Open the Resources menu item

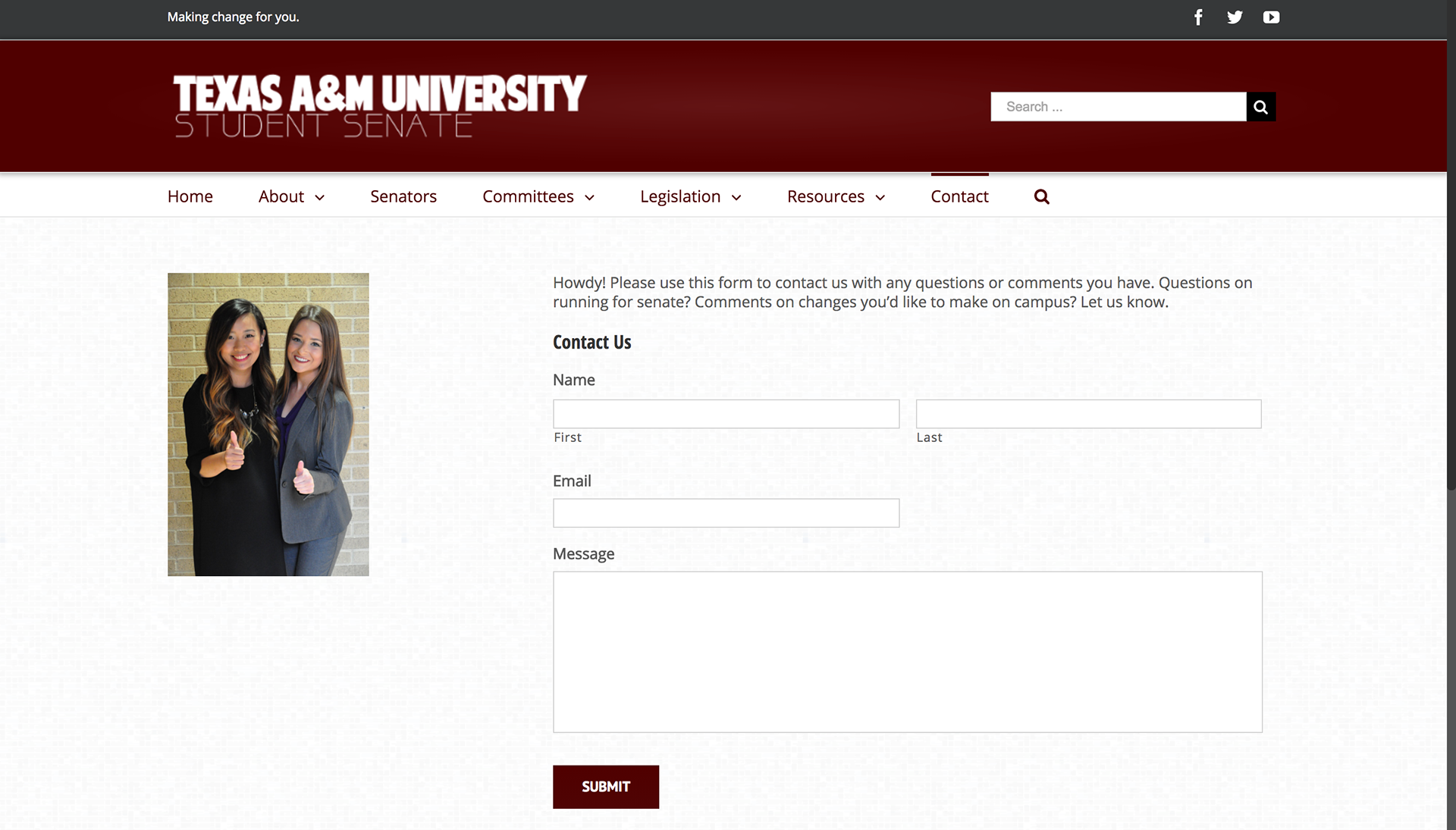[x=826, y=196]
